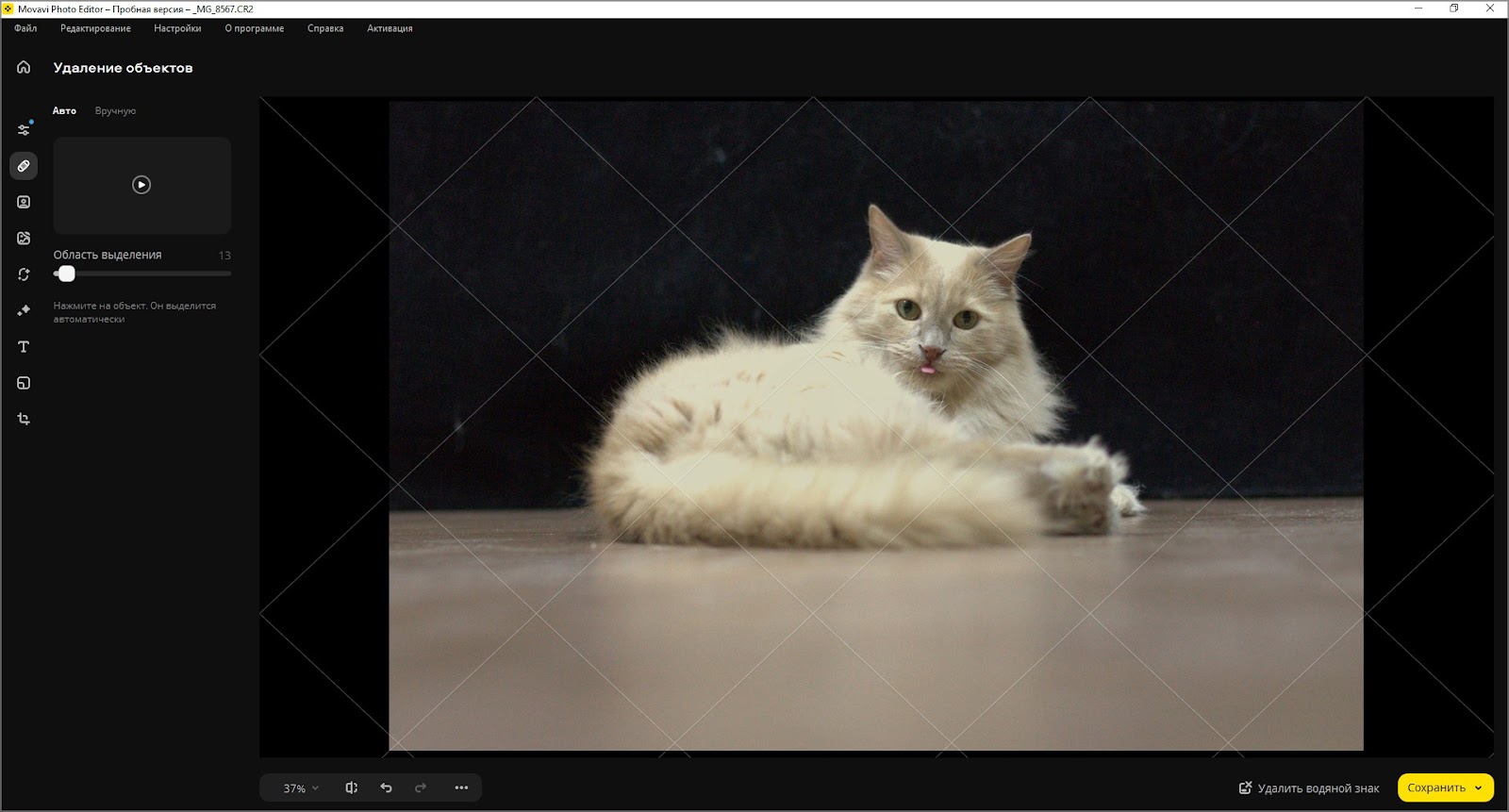Redo the last action
This screenshot has height=812, width=1509.
coord(421,787)
